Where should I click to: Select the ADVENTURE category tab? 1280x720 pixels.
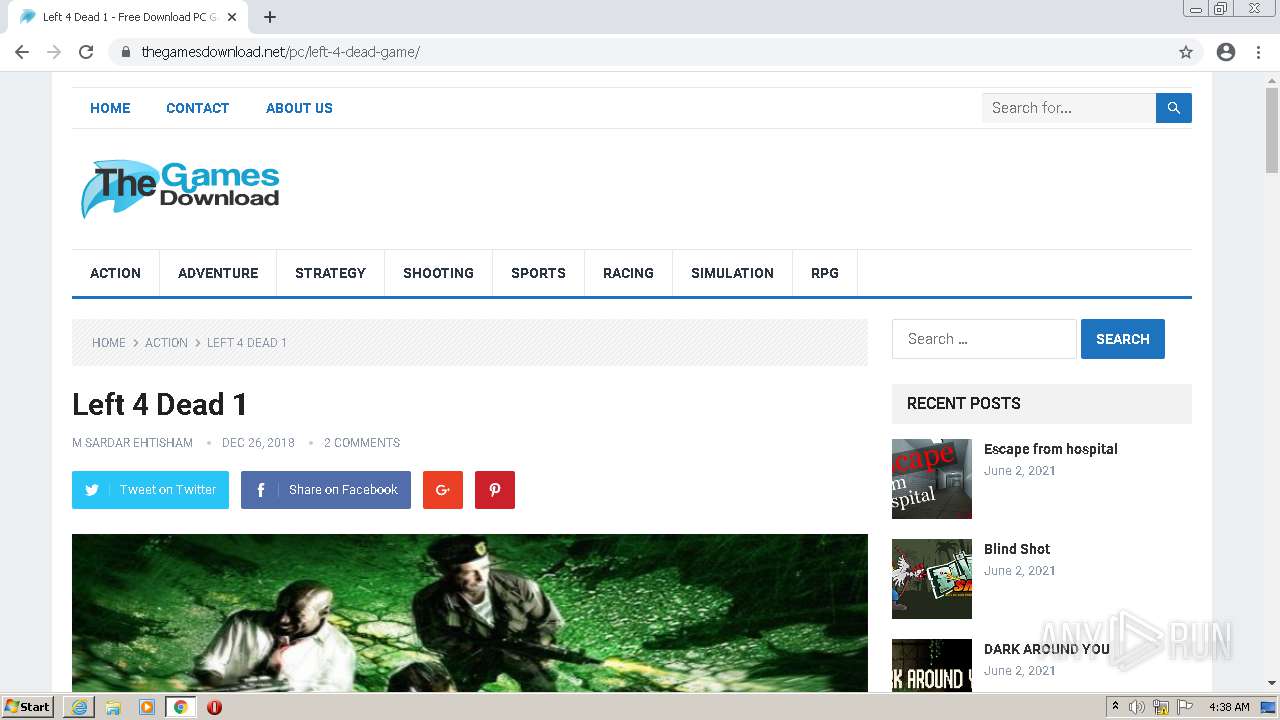[x=218, y=273]
